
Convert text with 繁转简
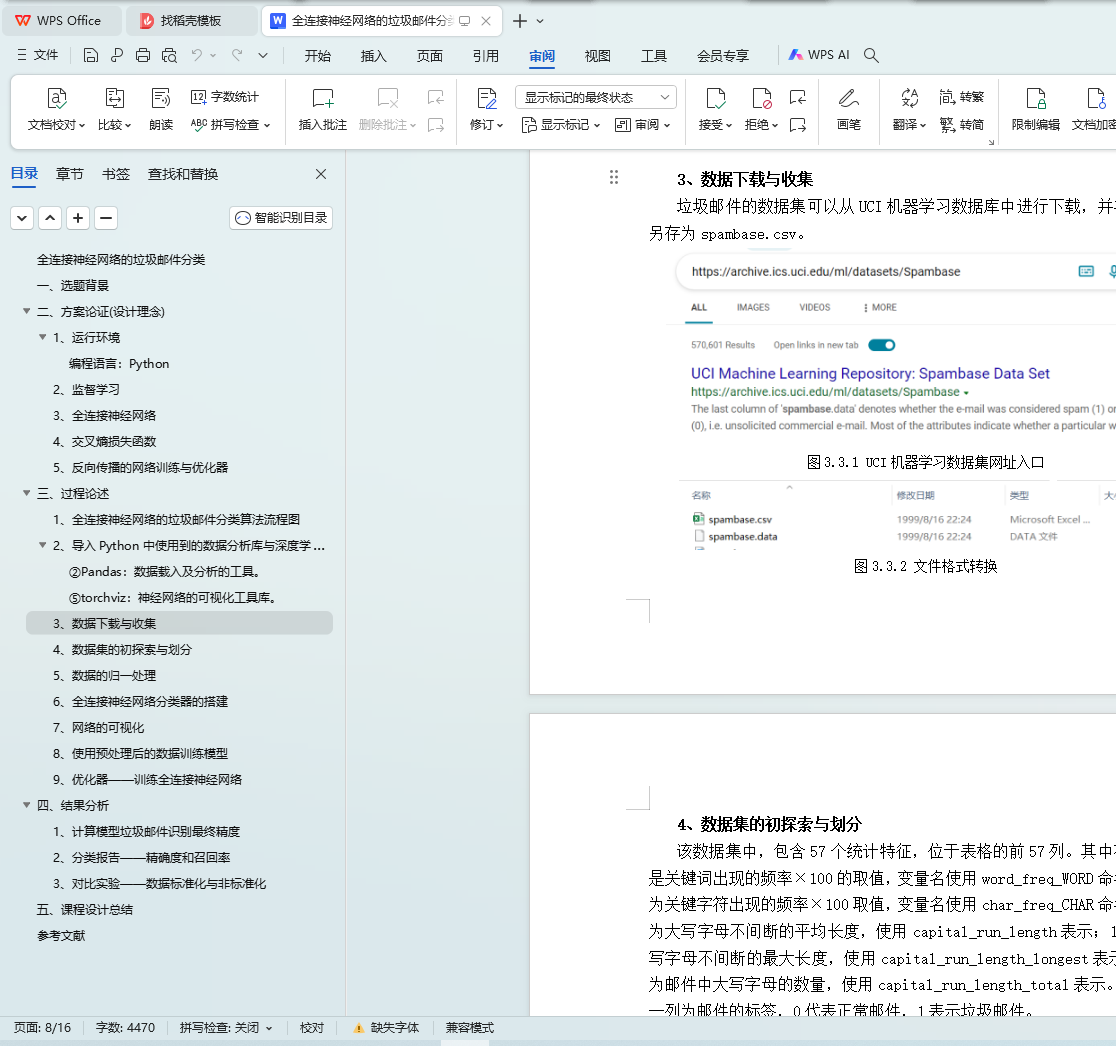[x=962, y=125]
